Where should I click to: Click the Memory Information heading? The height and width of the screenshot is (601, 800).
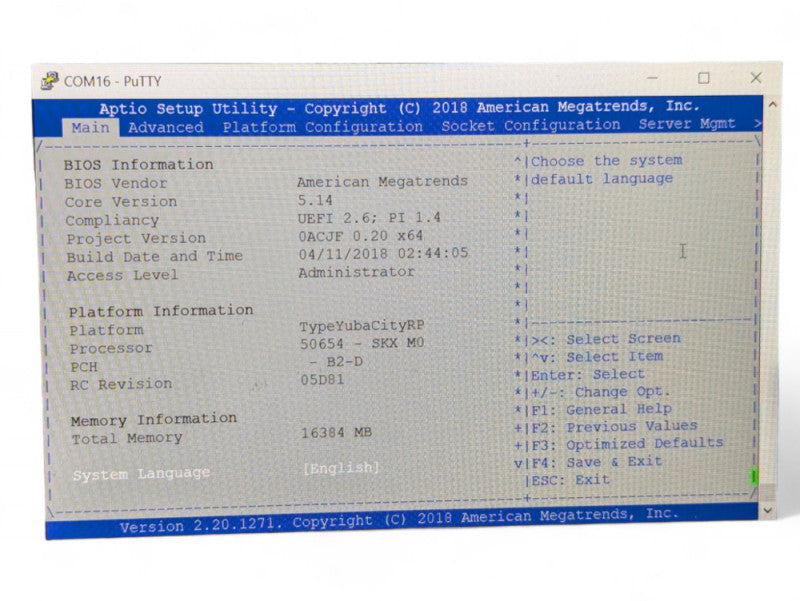154,420
